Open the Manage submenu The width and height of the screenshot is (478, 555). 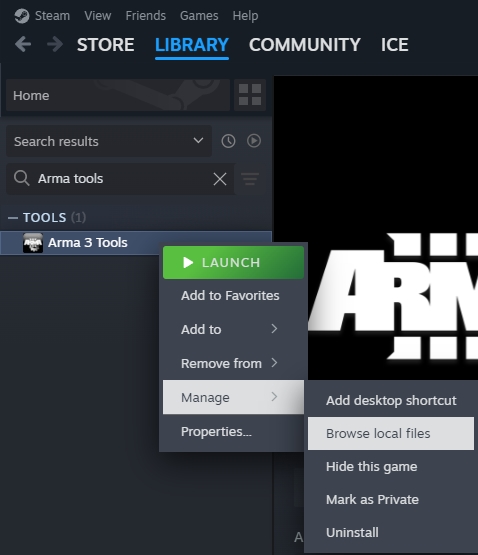click(x=233, y=397)
